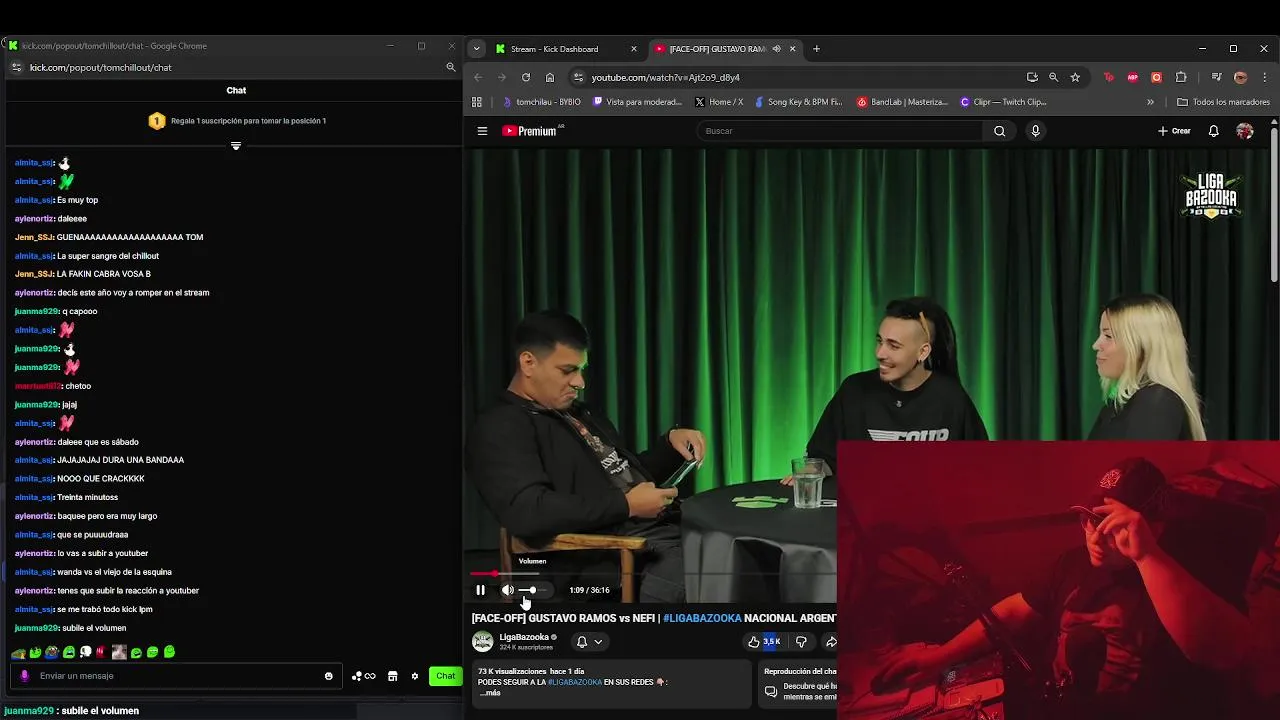Reload the YouTube page

[526, 77]
